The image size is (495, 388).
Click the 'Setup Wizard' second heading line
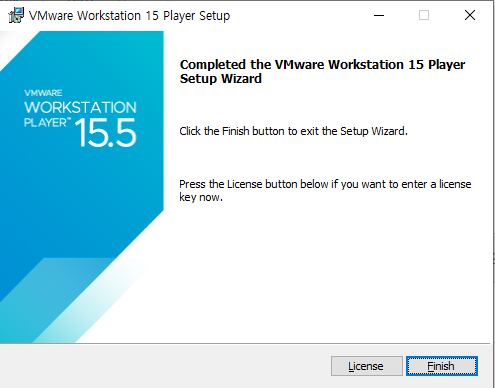(x=221, y=79)
